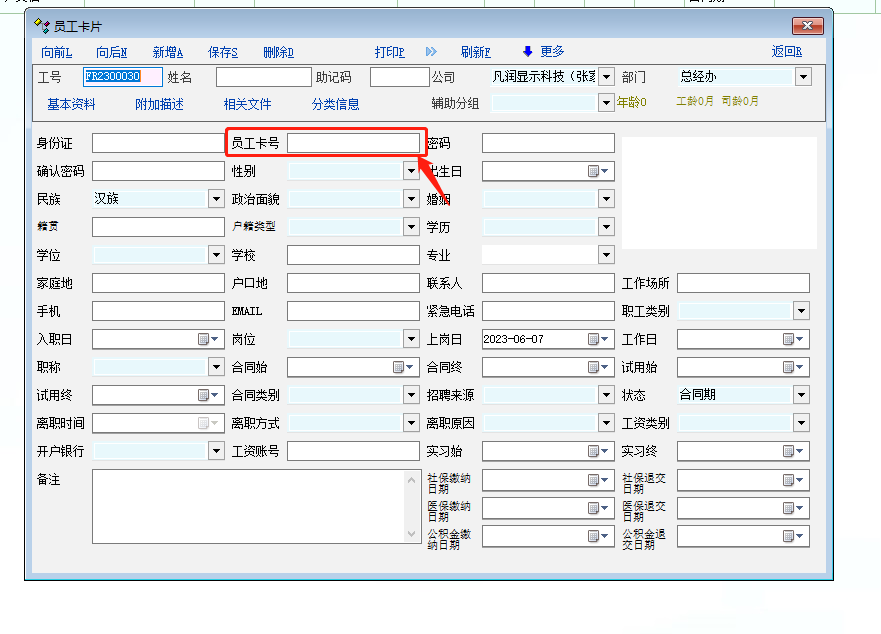This screenshot has height=634, width=881.
Task: Click the 保存 button in toolbar
Action: (222, 52)
